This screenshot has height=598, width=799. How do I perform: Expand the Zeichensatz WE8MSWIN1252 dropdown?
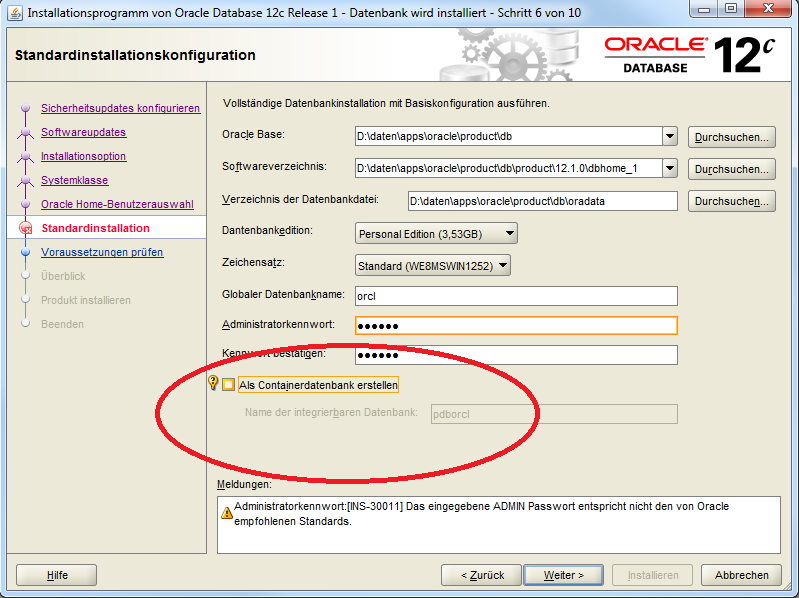503,265
